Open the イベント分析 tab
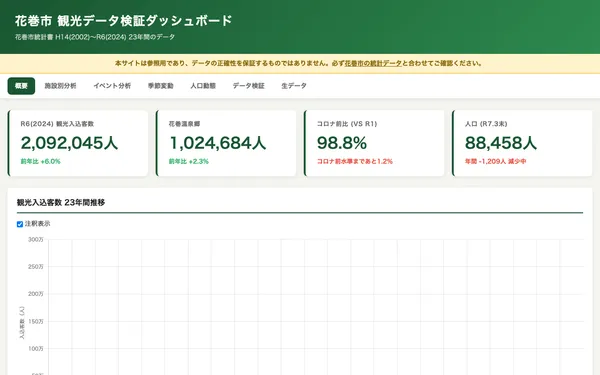This screenshot has height=375, width=600. tap(112, 86)
